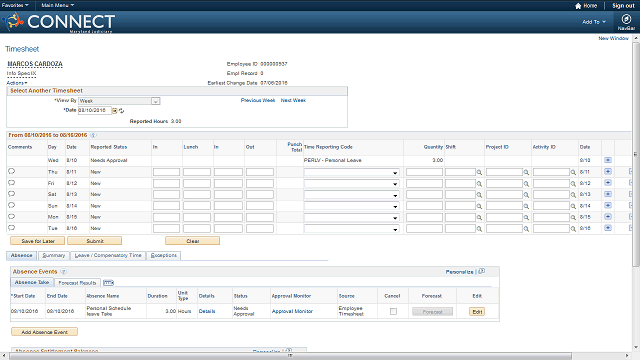The image size is (640, 360).
Task: Click Project ID lookup magnifier in Thu row
Action: pos(526,173)
